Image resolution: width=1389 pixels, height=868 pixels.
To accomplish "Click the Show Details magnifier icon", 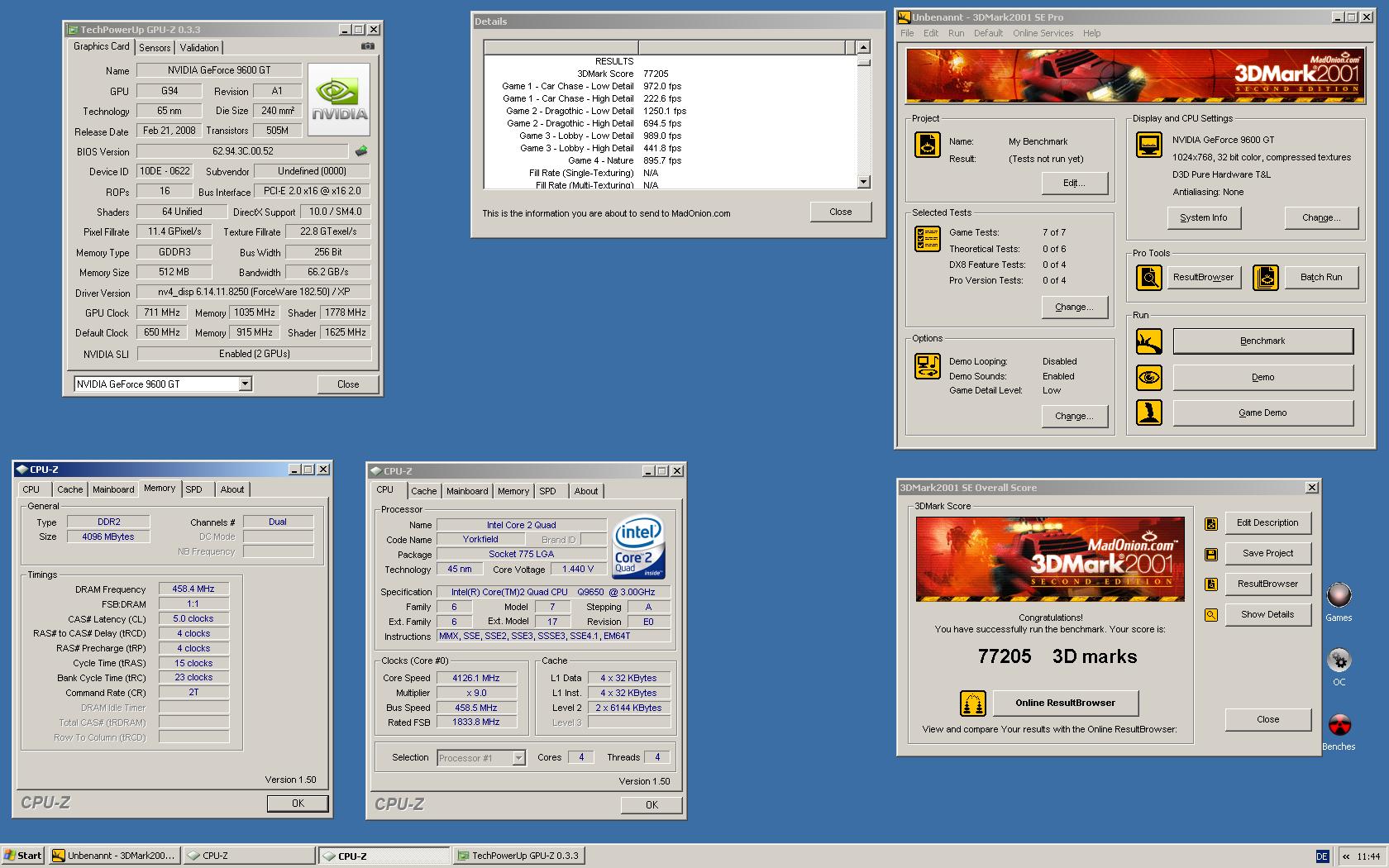I will [1211, 615].
